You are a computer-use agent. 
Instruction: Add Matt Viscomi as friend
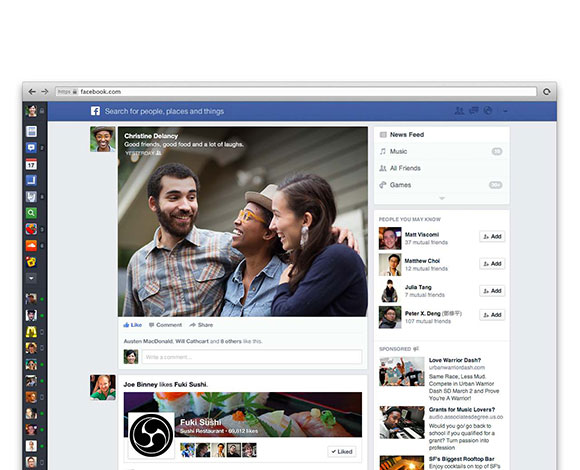tap(492, 236)
